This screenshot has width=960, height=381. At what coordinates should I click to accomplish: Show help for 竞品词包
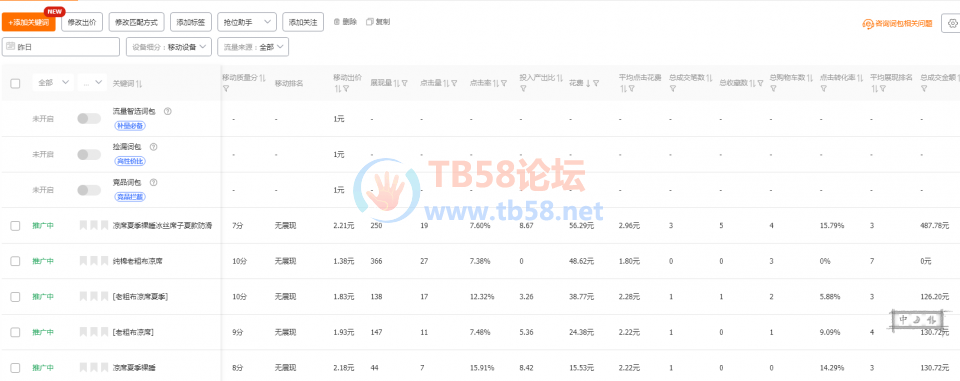pyautogui.click(x=154, y=182)
